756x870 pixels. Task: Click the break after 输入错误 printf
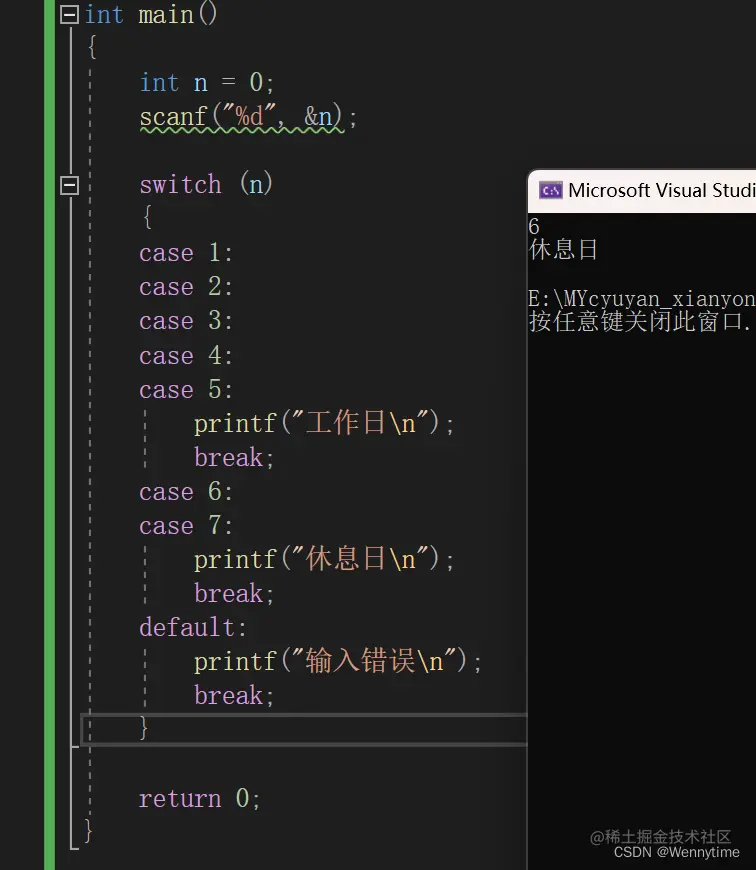234,696
